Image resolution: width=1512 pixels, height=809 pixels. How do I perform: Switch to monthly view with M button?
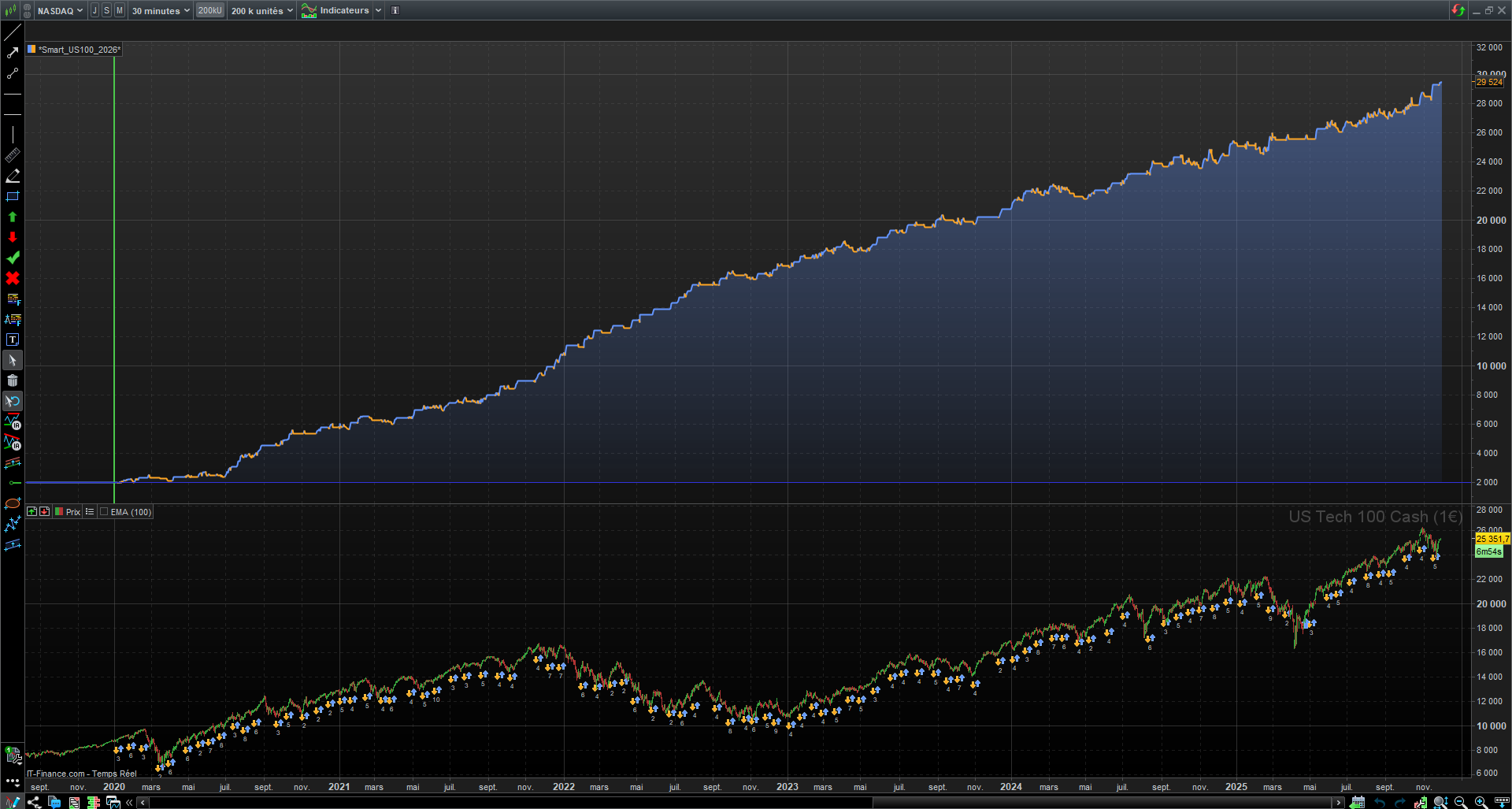pyautogui.click(x=120, y=10)
